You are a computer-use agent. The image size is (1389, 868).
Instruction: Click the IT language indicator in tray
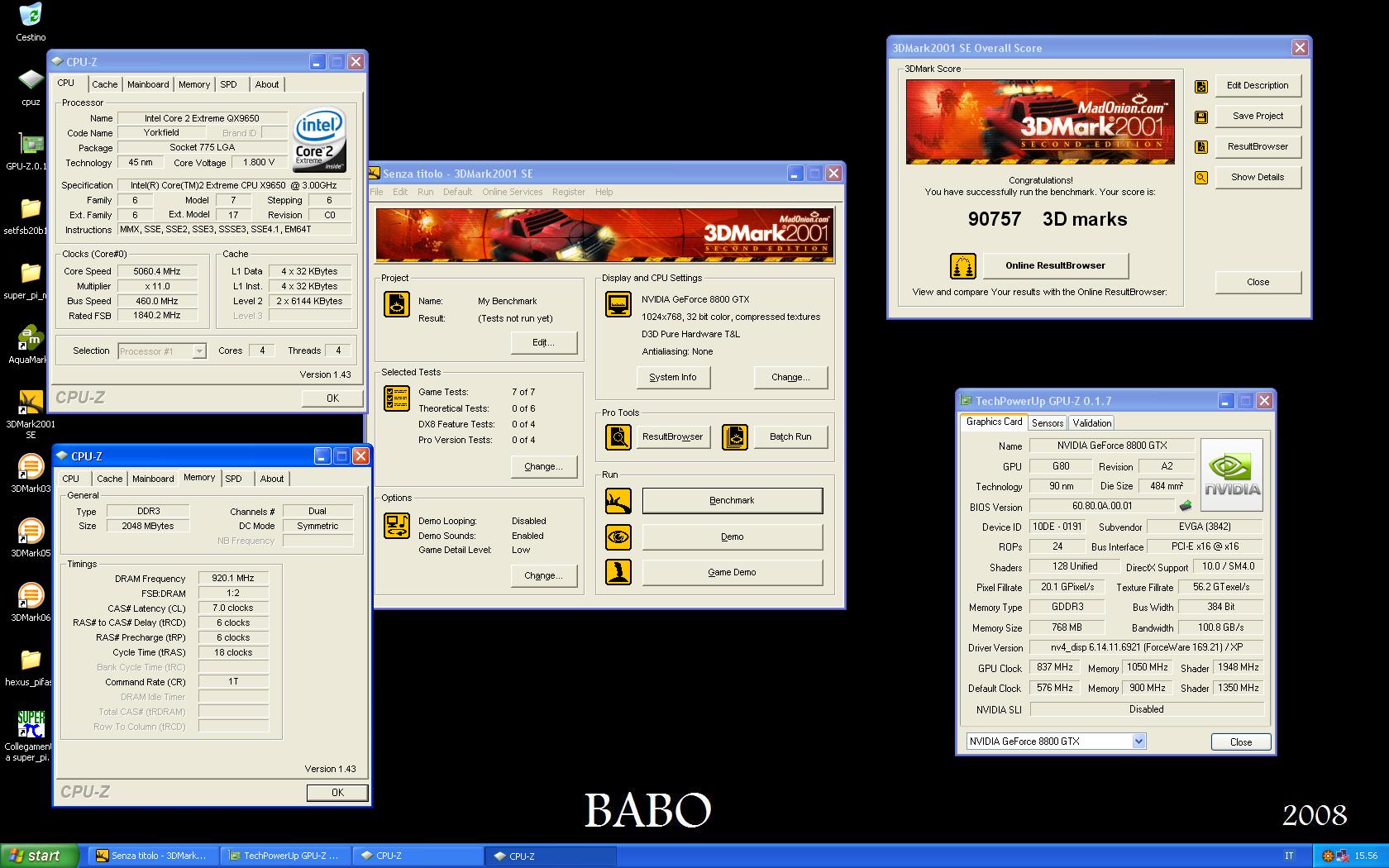click(1289, 856)
